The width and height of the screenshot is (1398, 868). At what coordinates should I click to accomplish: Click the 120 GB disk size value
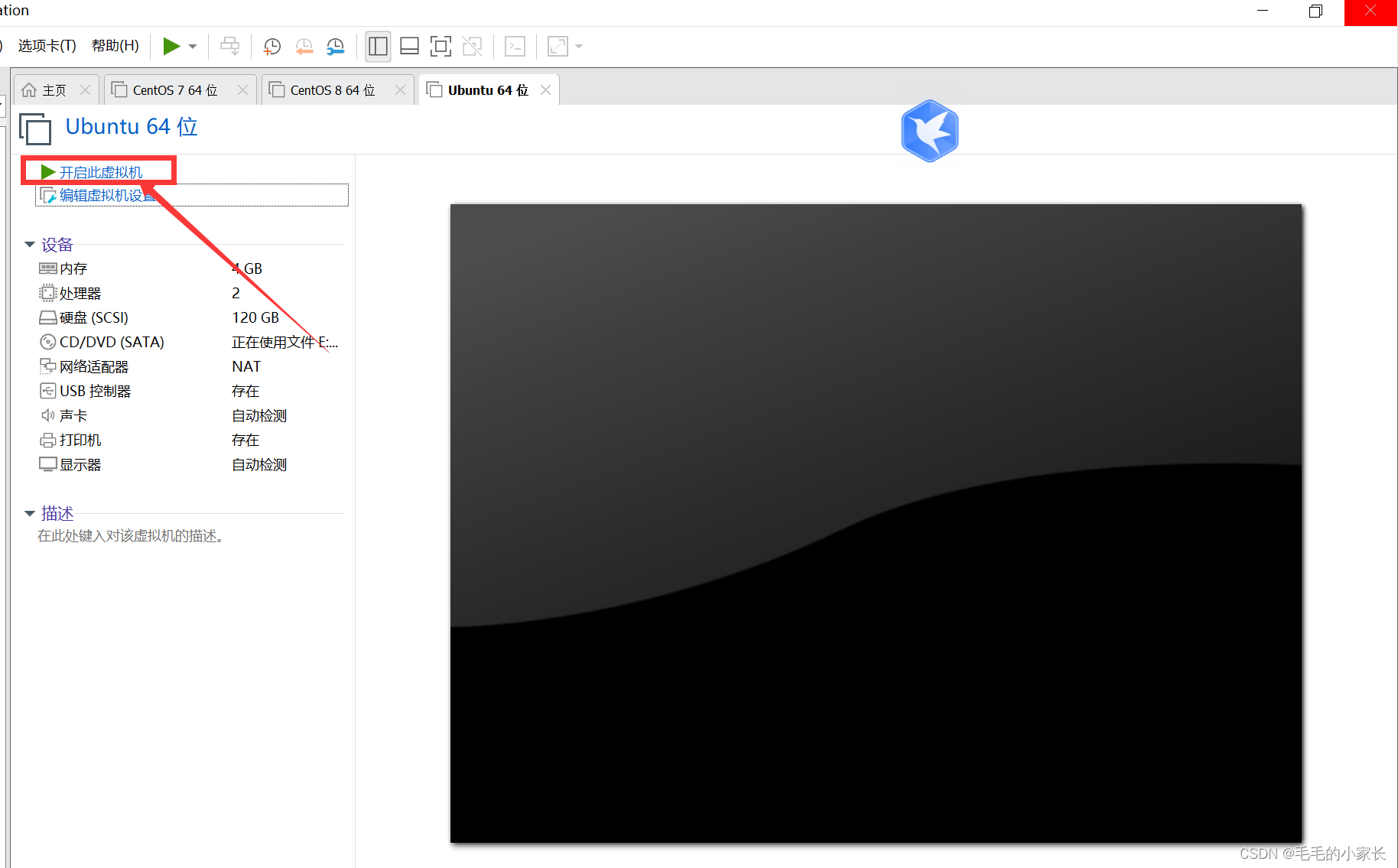coord(255,317)
